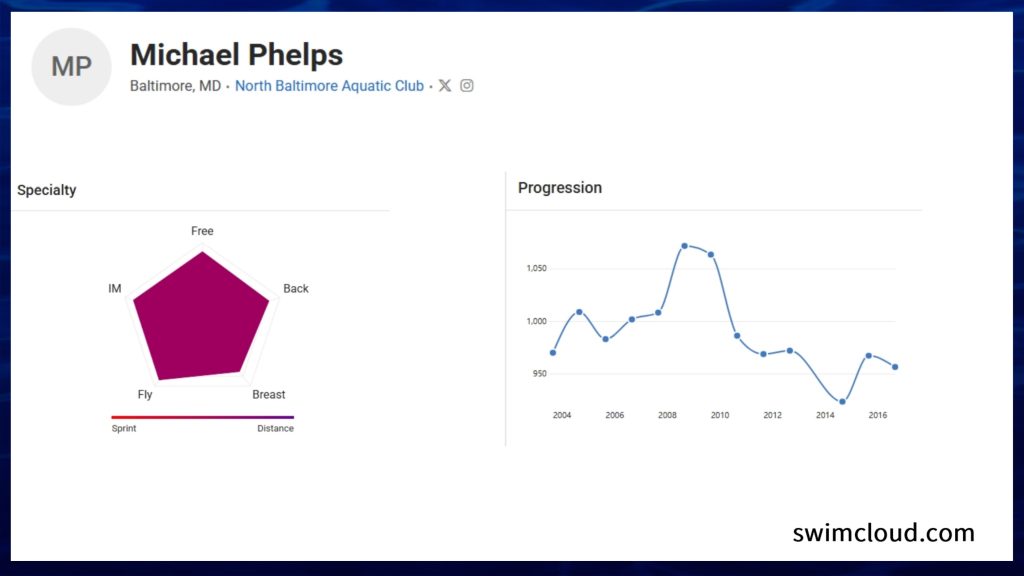Click the Sprint to Distance gradient bar

202,417
